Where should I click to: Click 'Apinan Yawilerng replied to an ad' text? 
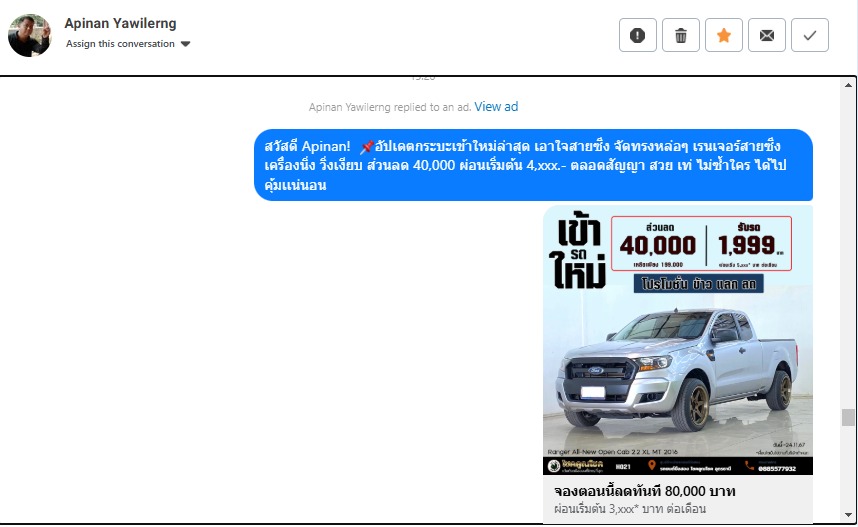point(390,107)
